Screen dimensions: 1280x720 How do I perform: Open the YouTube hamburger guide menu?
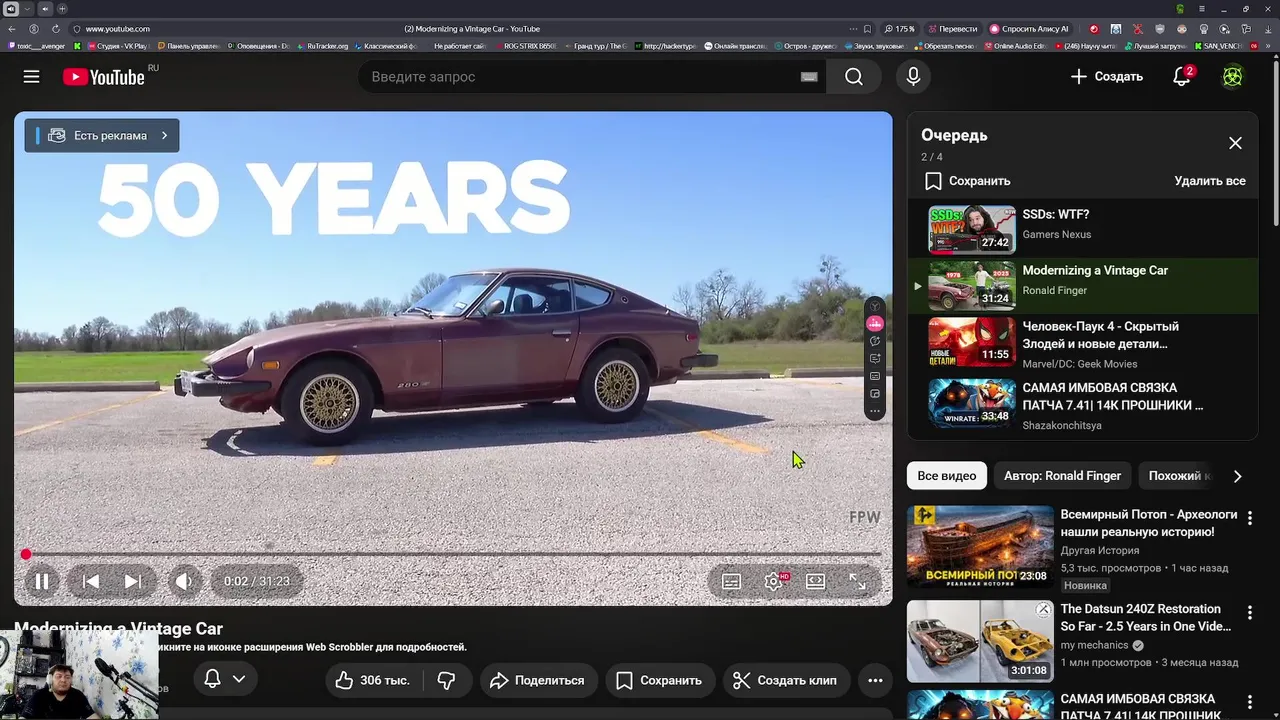(x=32, y=77)
